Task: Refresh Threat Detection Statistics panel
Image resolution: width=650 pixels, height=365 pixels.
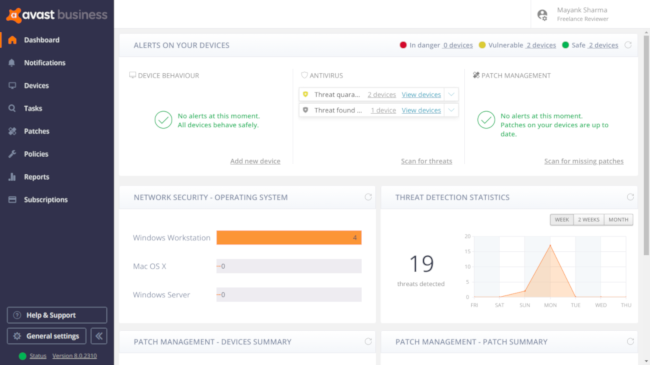Action: (x=630, y=197)
